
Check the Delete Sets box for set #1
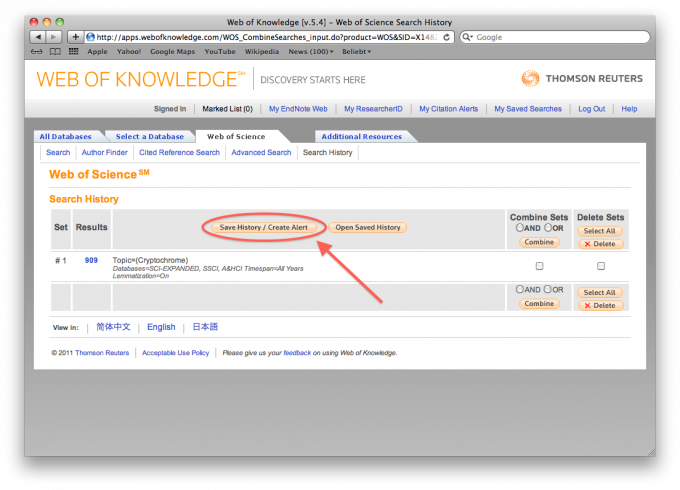click(x=601, y=266)
